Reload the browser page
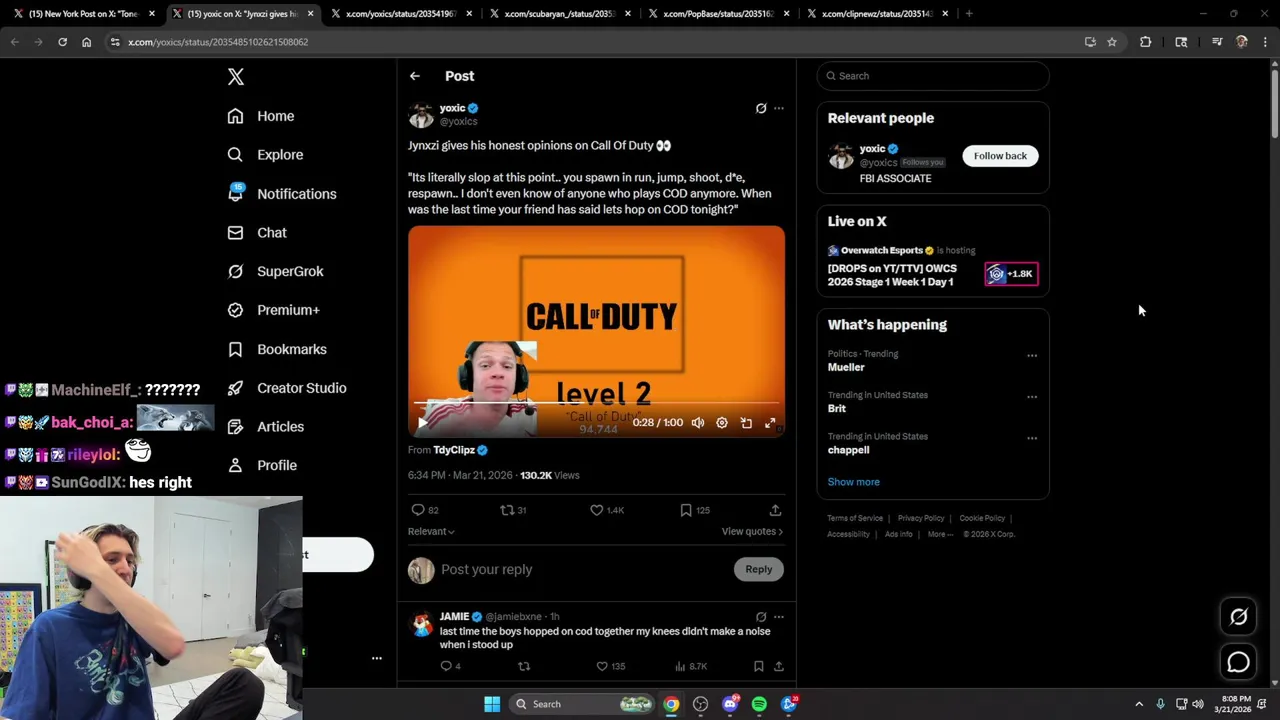This screenshot has height=720, width=1280. [62, 42]
